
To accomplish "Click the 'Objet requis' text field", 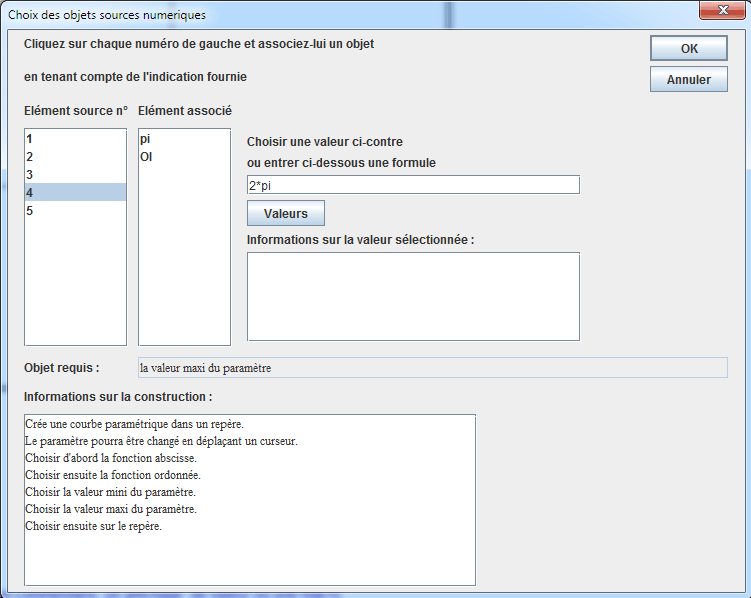I will pos(430,368).
